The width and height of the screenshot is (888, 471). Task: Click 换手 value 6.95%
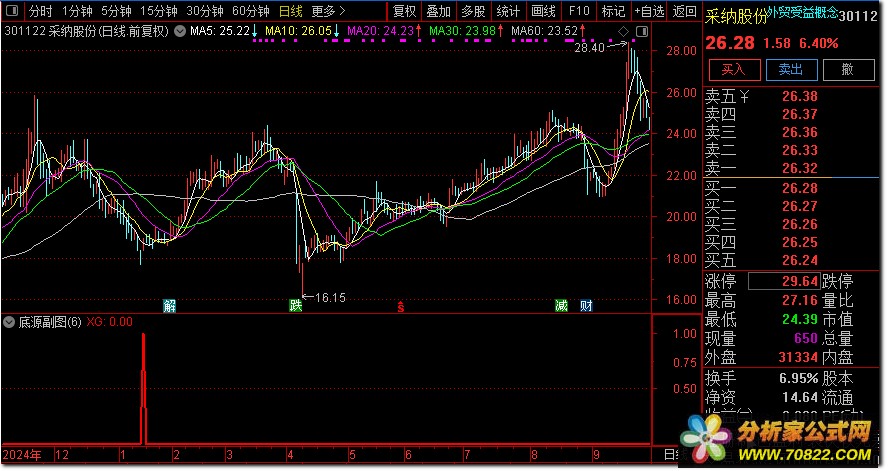coord(799,378)
